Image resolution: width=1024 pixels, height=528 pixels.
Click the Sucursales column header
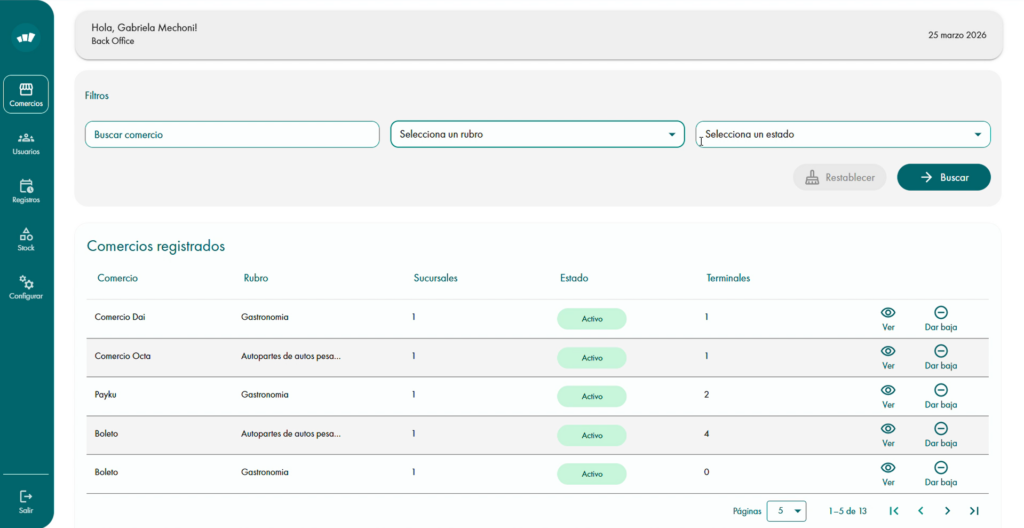click(x=436, y=278)
